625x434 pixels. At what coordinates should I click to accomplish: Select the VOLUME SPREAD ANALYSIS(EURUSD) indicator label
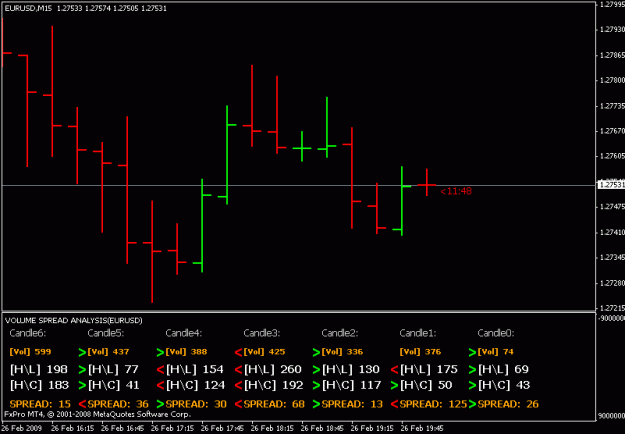pos(74,320)
